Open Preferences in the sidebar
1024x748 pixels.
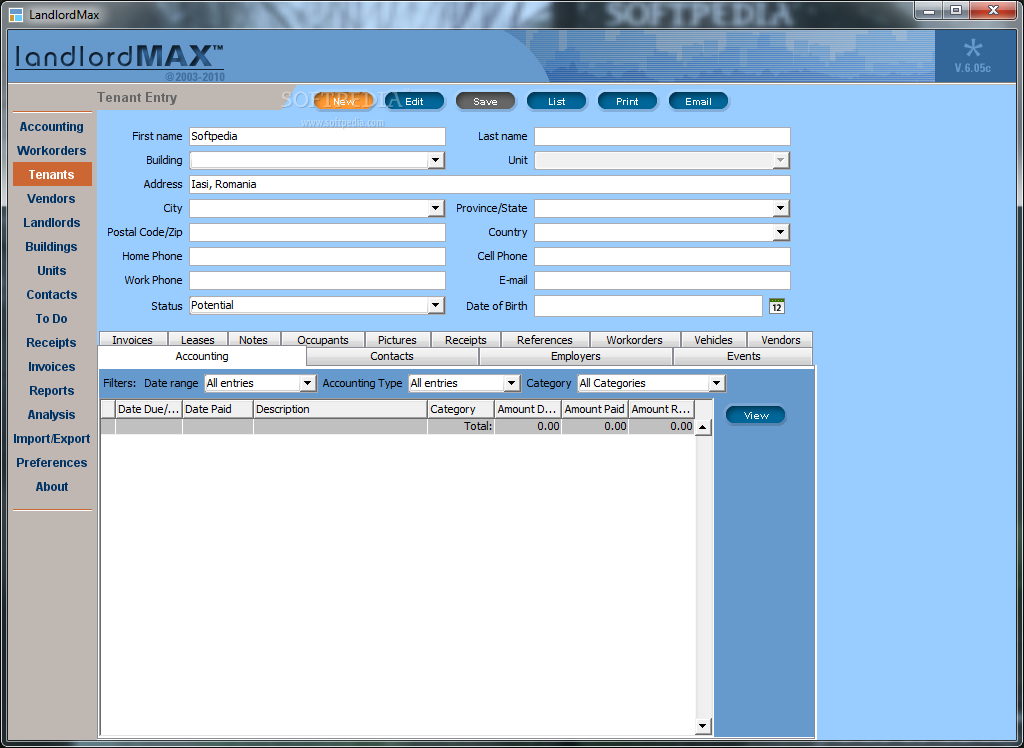pos(52,463)
